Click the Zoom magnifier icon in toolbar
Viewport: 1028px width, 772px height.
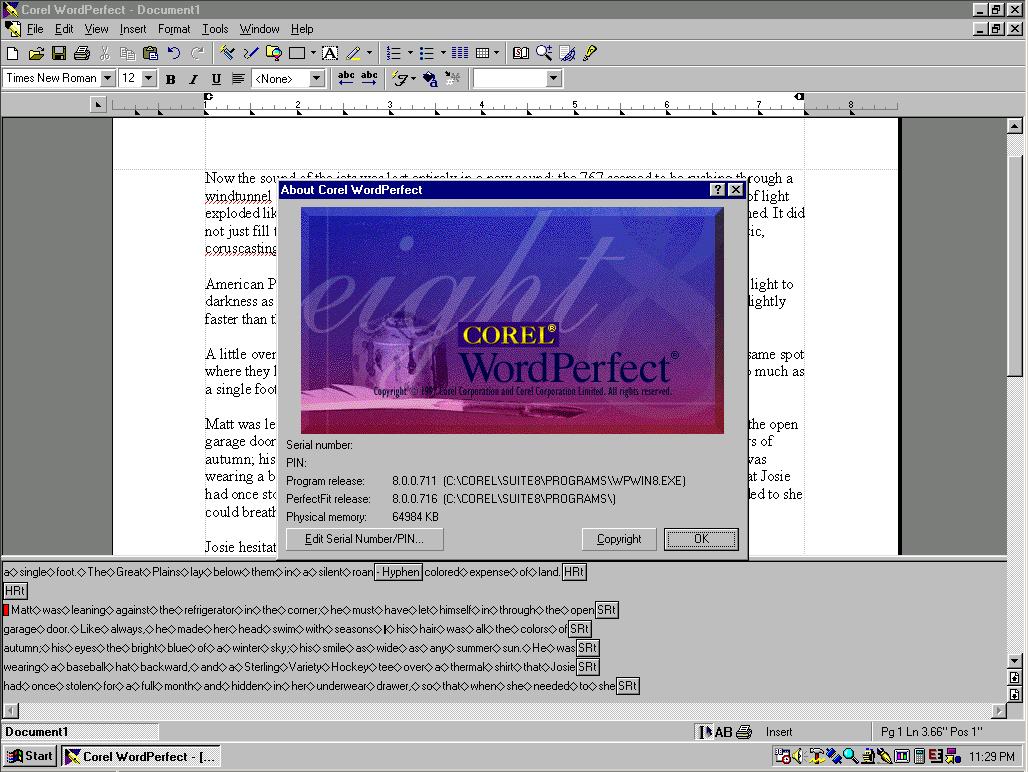tap(544, 53)
